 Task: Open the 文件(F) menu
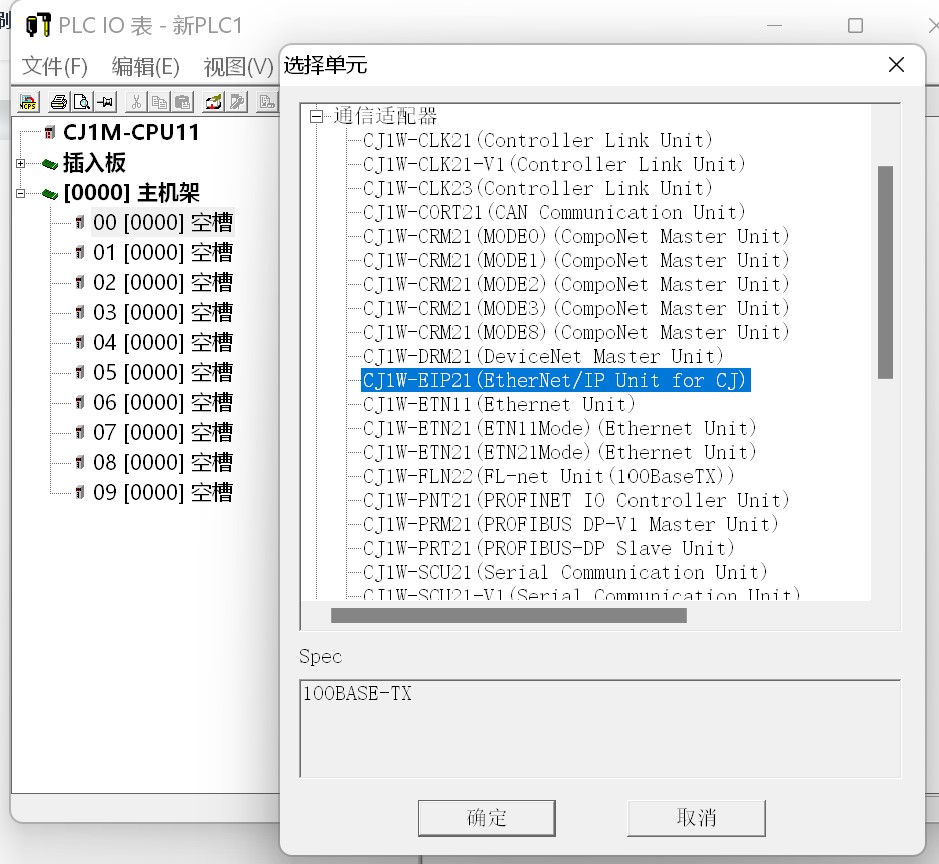(x=54, y=66)
